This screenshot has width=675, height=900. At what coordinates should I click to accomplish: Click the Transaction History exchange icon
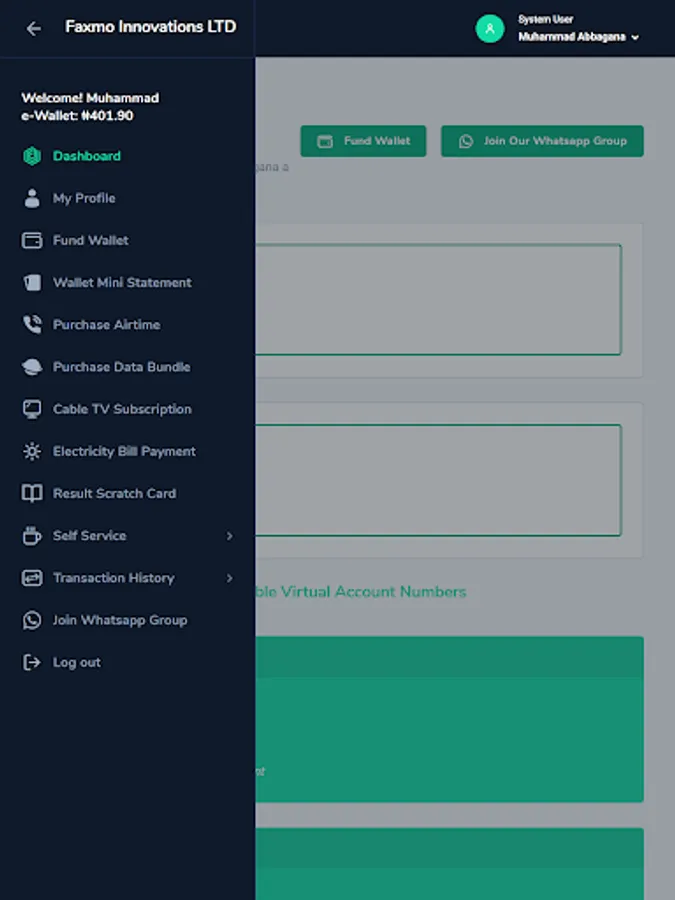pos(32,578)
